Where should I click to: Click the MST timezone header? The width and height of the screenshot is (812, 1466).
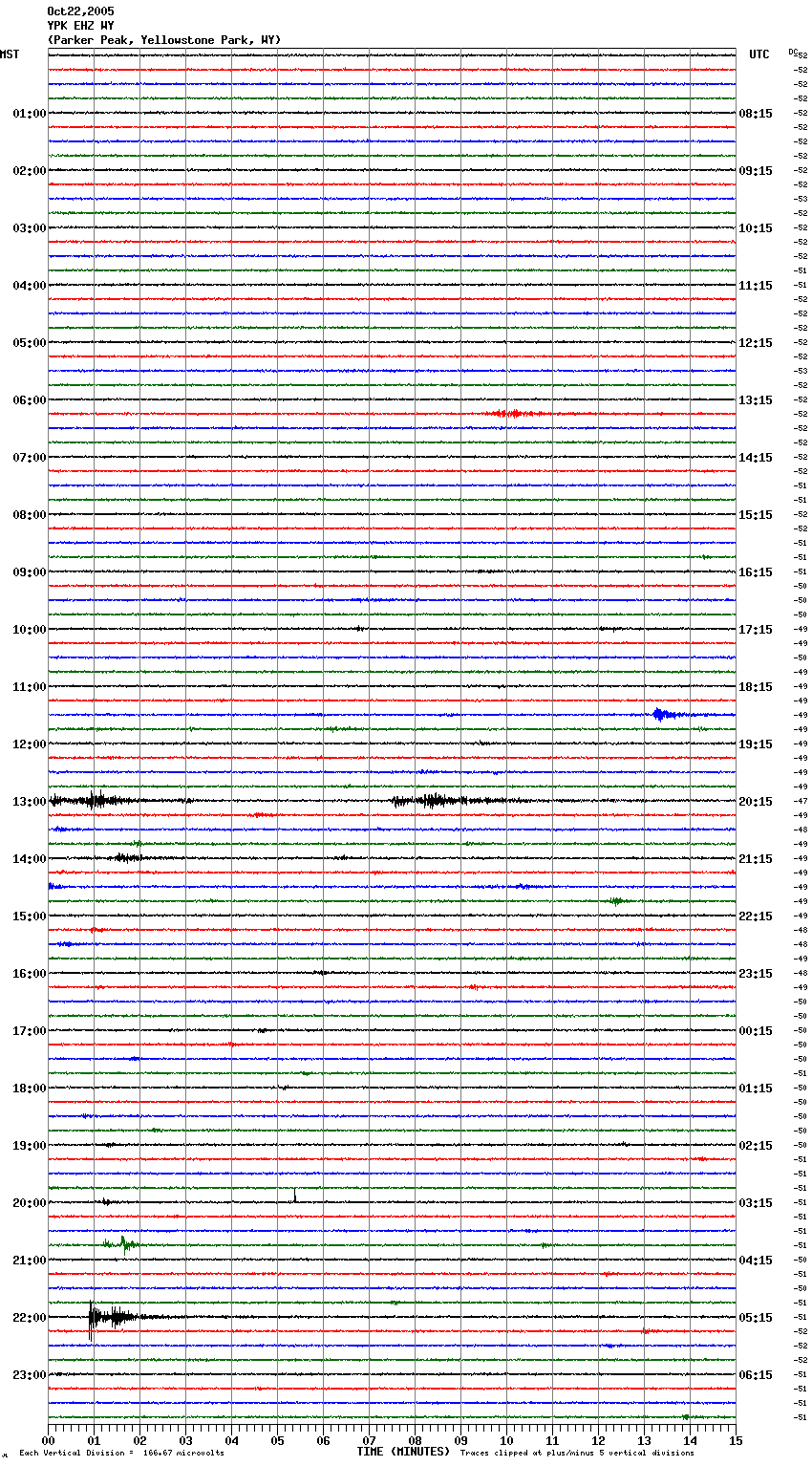coord(10,54)
